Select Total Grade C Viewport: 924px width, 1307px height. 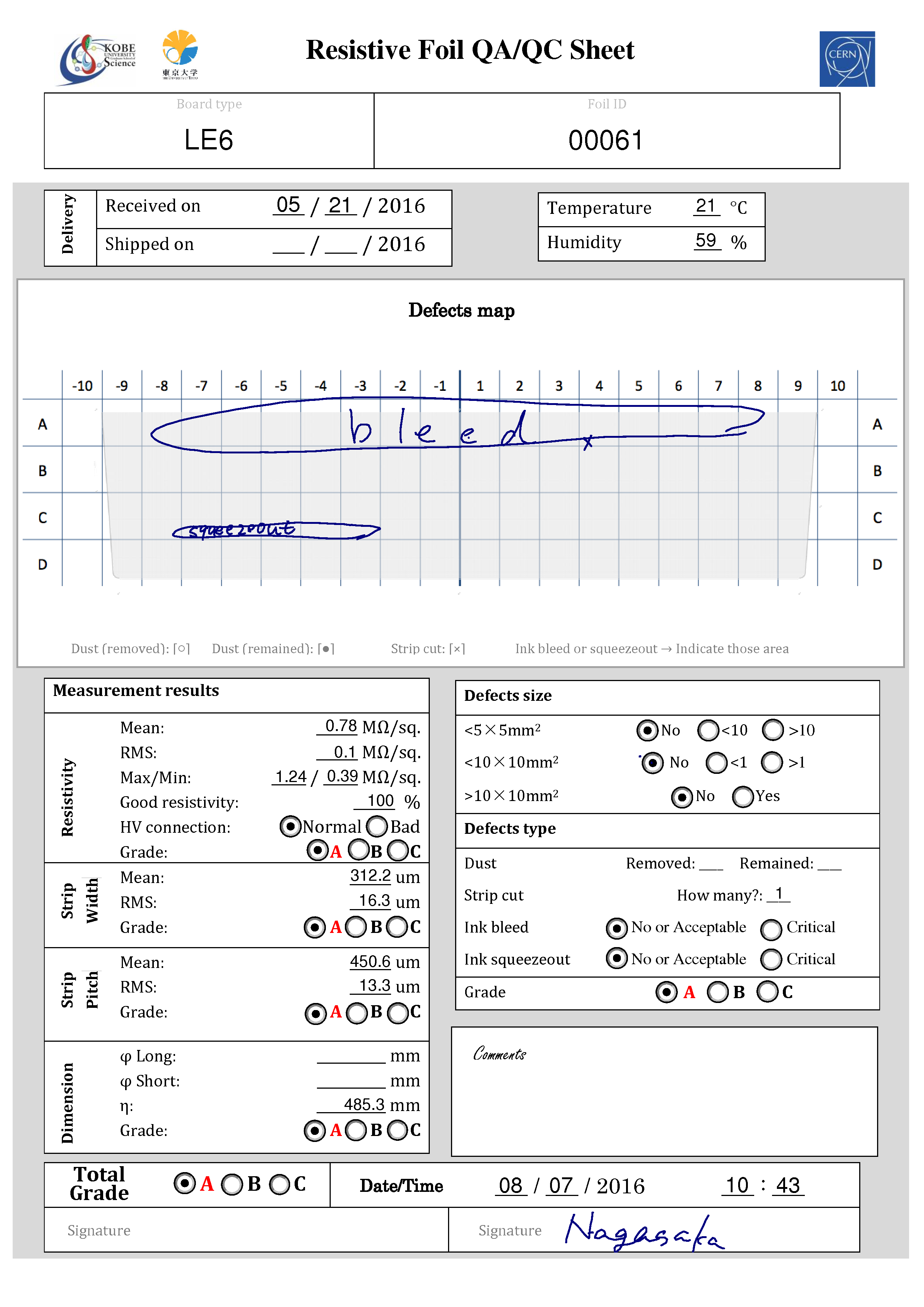pyautogui.click(x=279, y=1185)
